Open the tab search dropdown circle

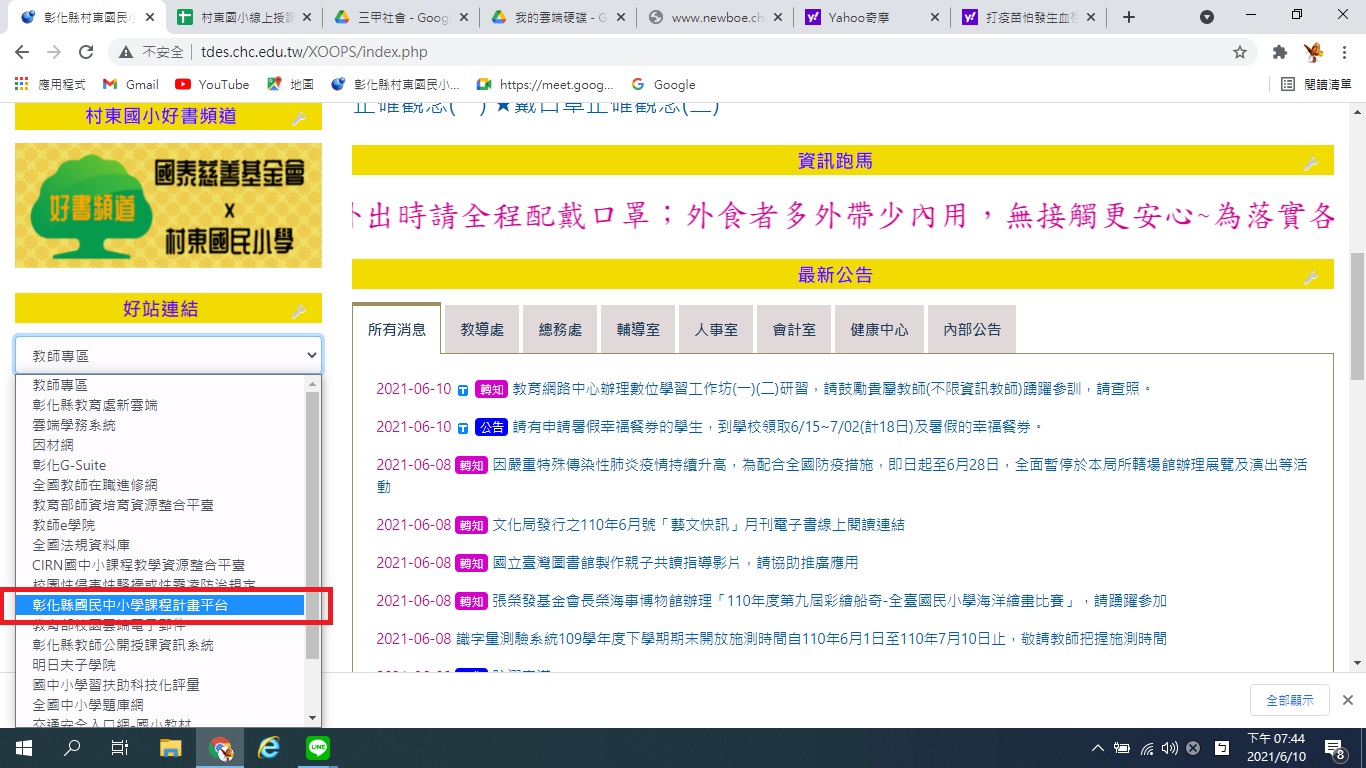click(1207, 17)
